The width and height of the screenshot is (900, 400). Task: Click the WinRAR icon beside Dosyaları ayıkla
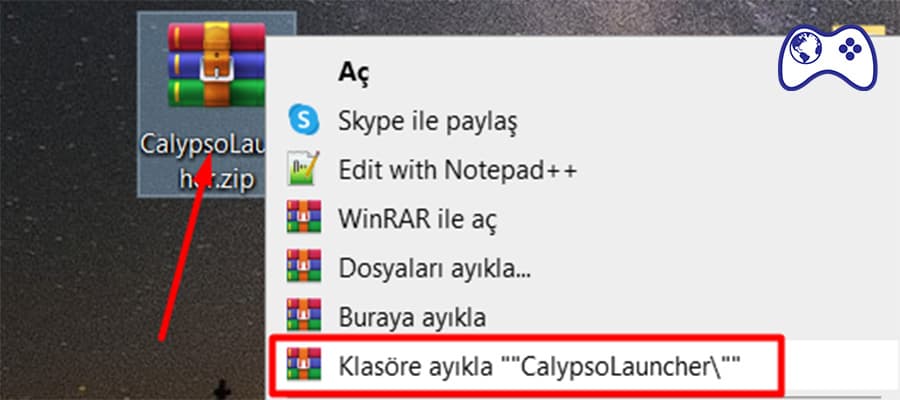304,265
